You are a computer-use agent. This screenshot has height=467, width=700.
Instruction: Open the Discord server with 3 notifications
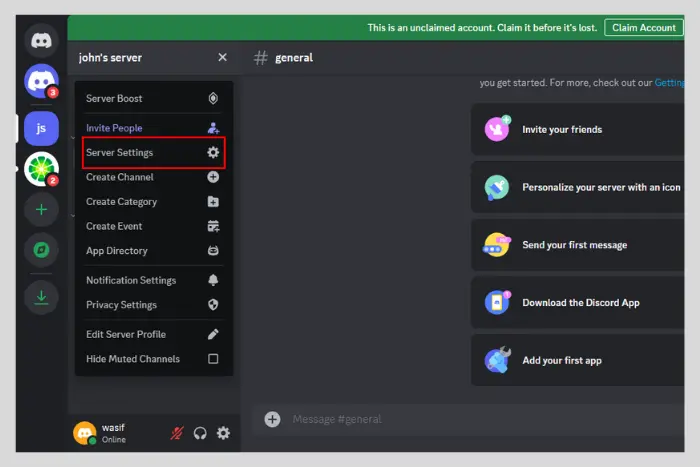point(41,81)
